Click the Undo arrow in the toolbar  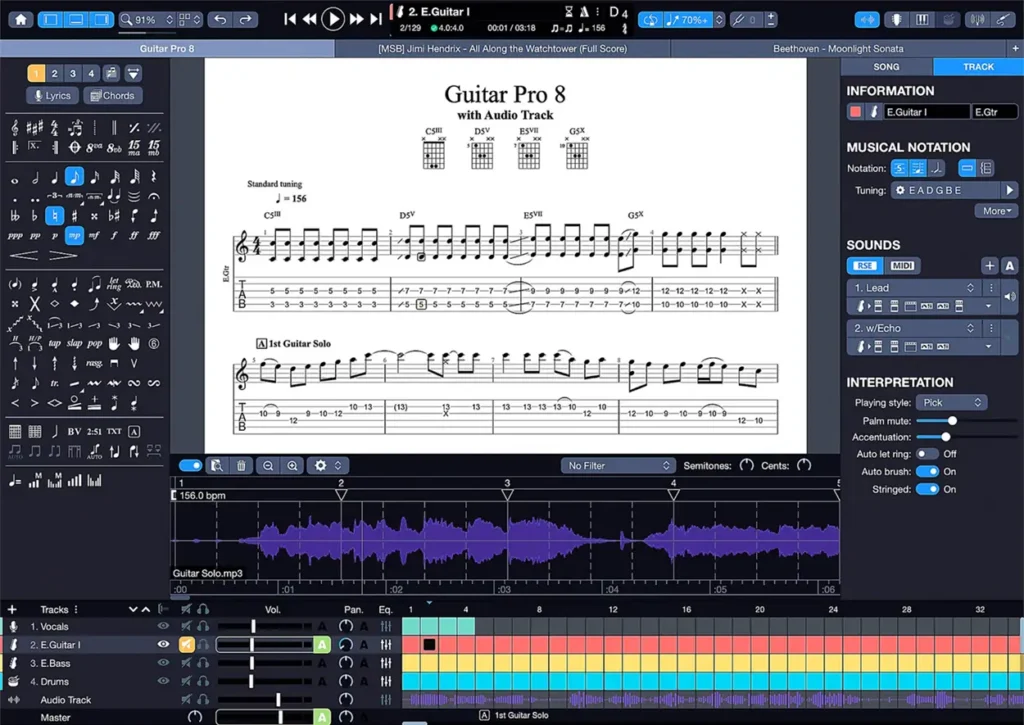click(220, 20)
